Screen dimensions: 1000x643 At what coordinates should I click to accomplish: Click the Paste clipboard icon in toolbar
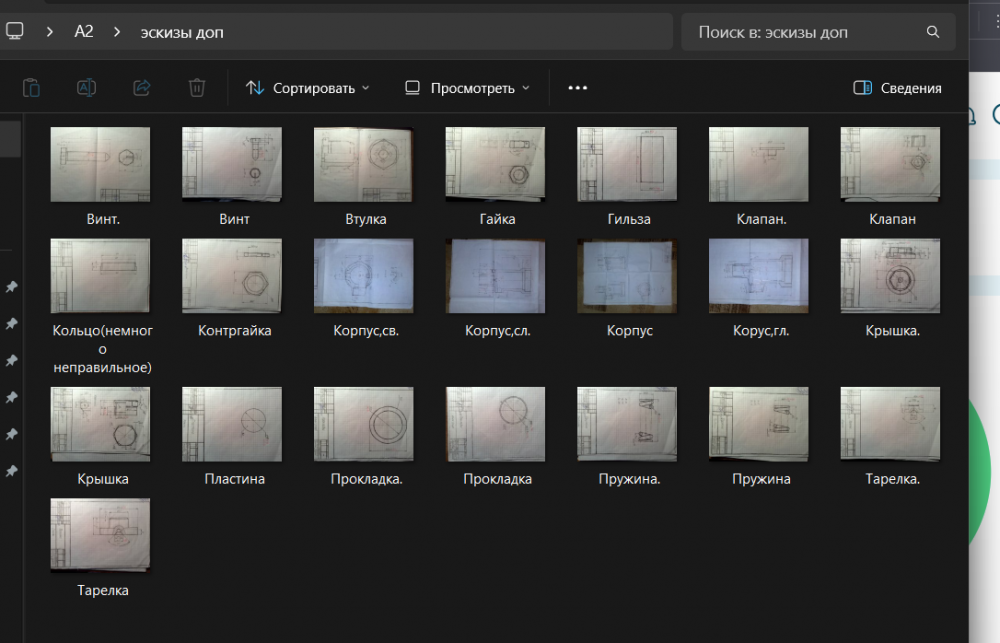pyautogui.click(x=32, y=88)
